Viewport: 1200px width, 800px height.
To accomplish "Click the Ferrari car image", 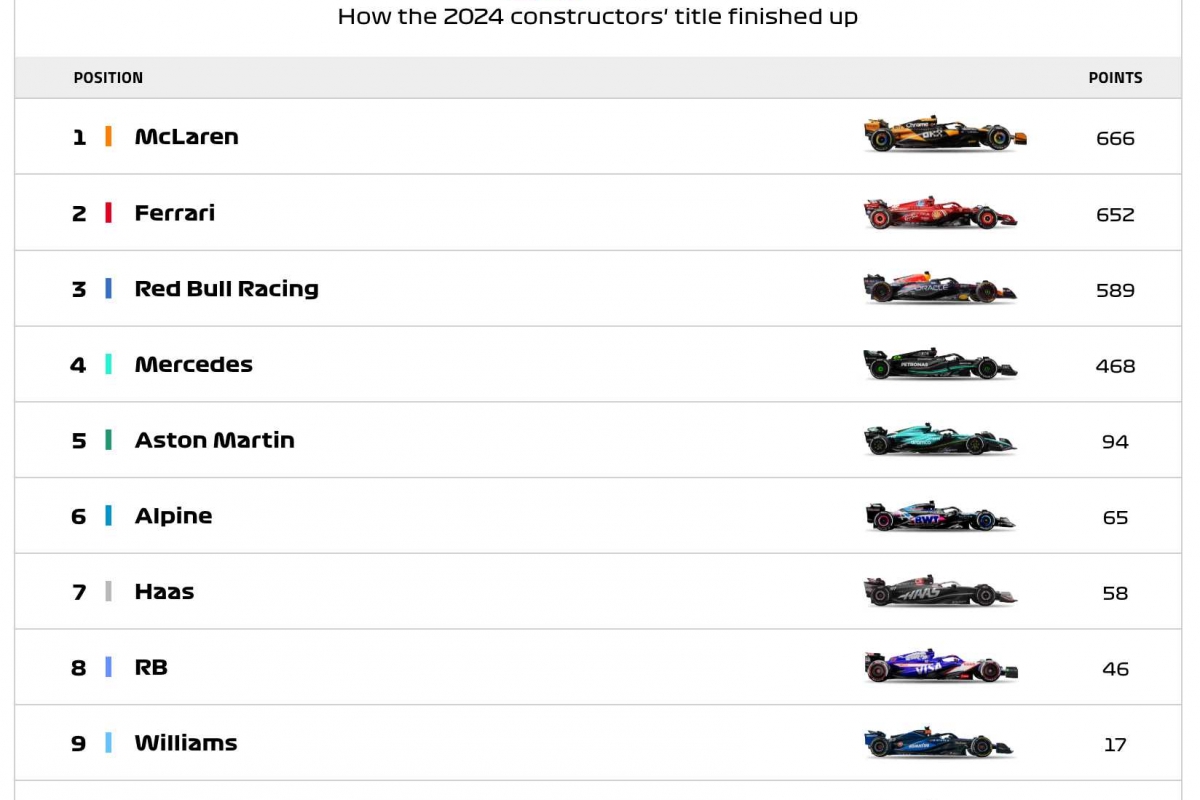I will [x=940, y=212].
